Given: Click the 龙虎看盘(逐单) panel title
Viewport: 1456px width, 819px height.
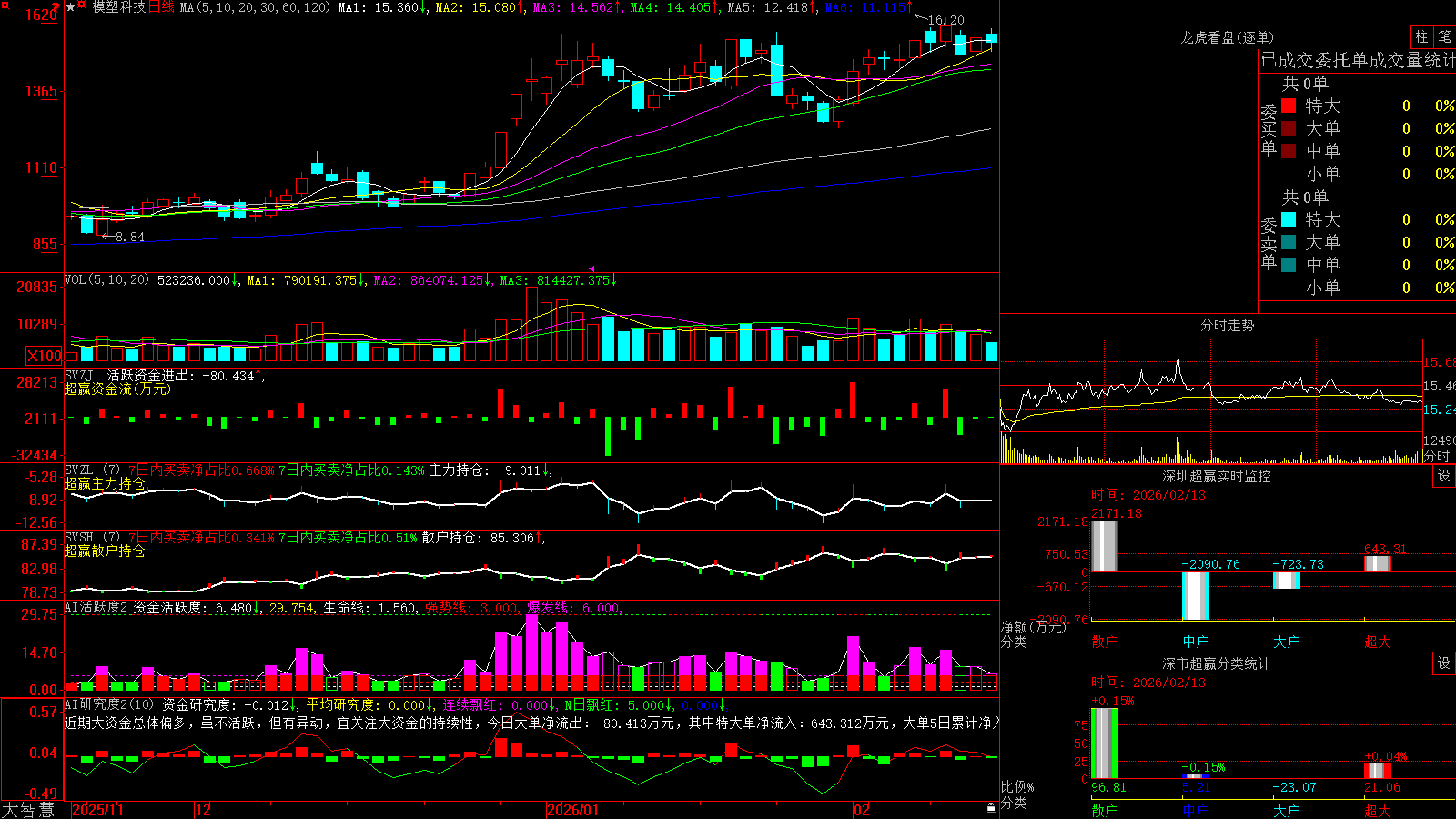Looking at the screenshot, I should 1227,37.
